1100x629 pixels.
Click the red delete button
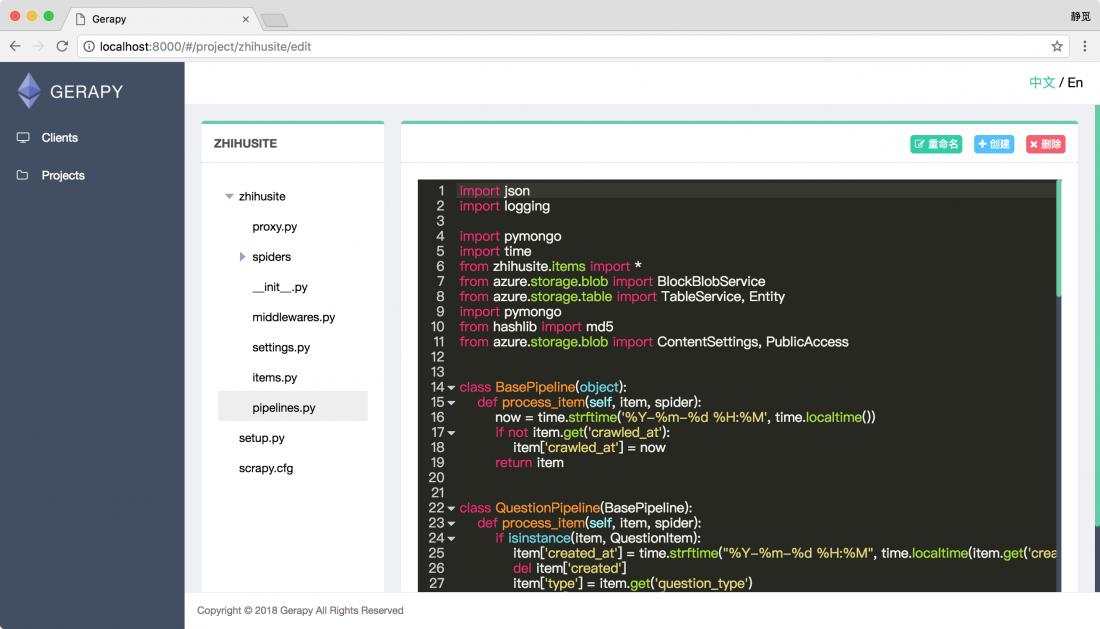click(1045, 144)
